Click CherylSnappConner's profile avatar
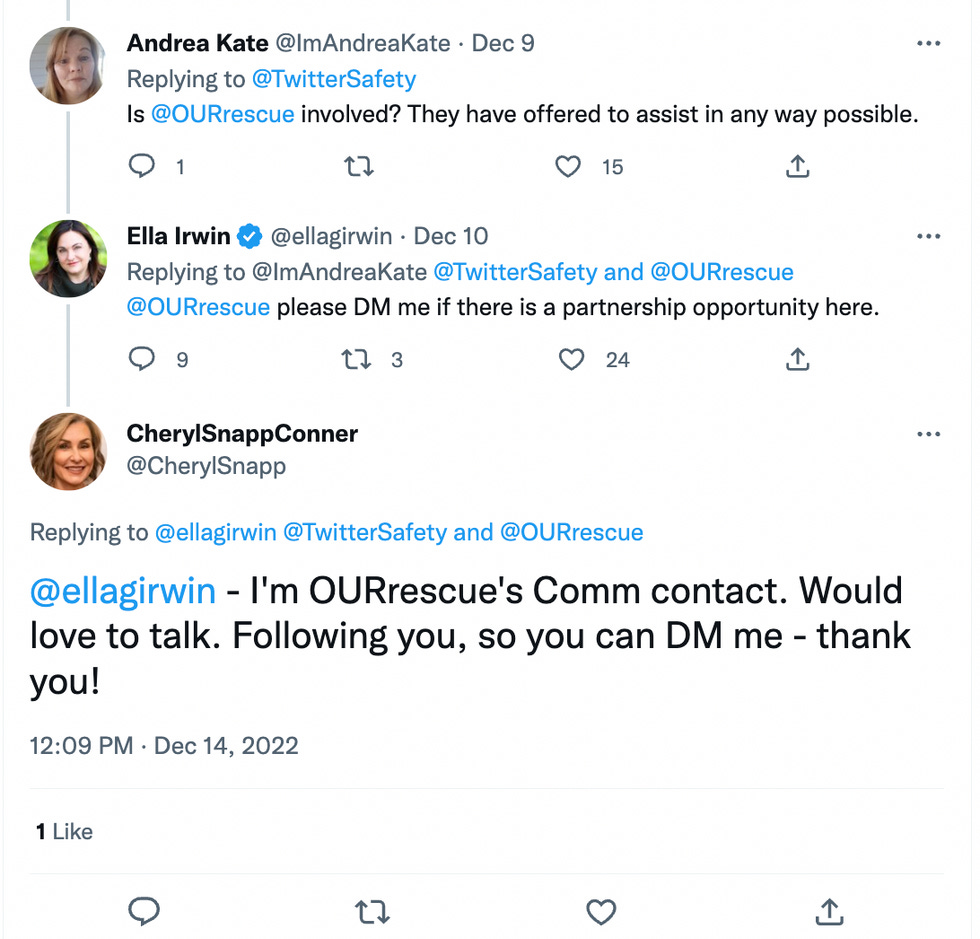Image resolution: width=980 pixels, height=939 pixels. [68, 452]
